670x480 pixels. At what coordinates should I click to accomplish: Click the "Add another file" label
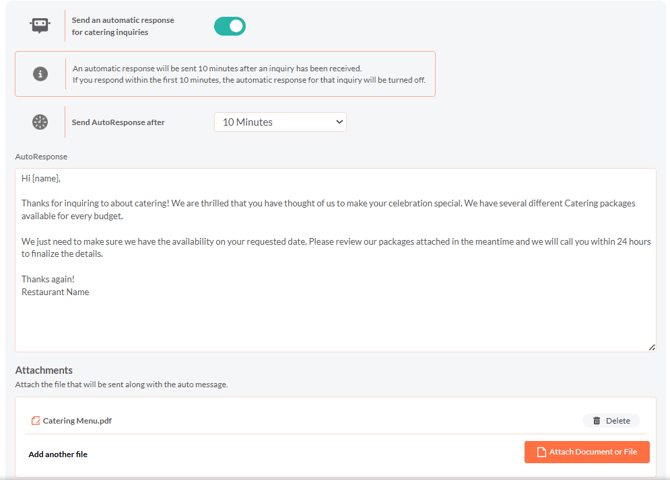(x=58, y=454)
